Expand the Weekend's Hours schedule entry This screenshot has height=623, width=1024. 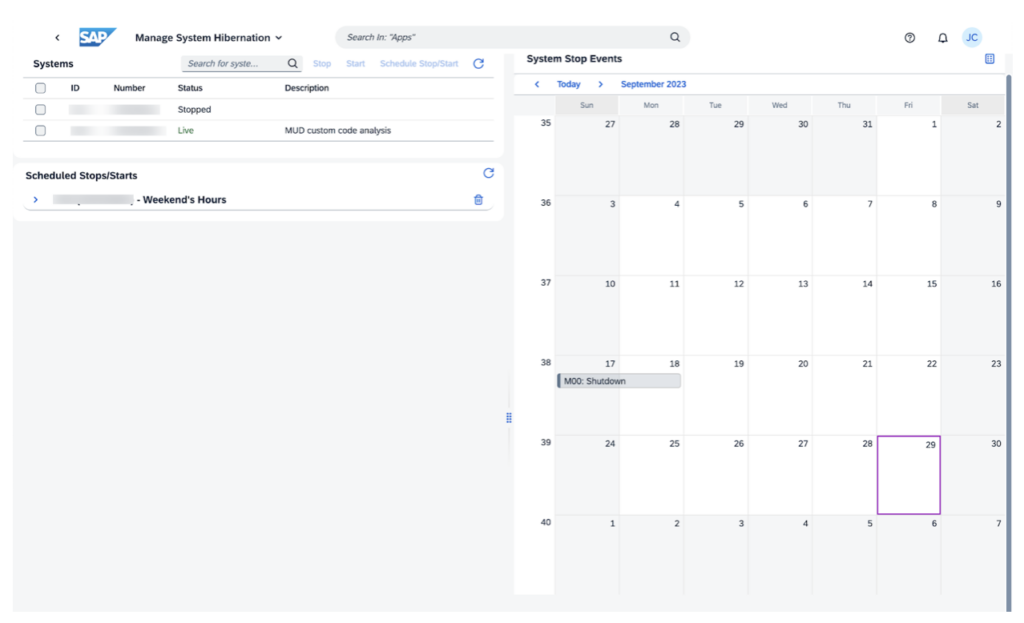click(x=36, y=200)
